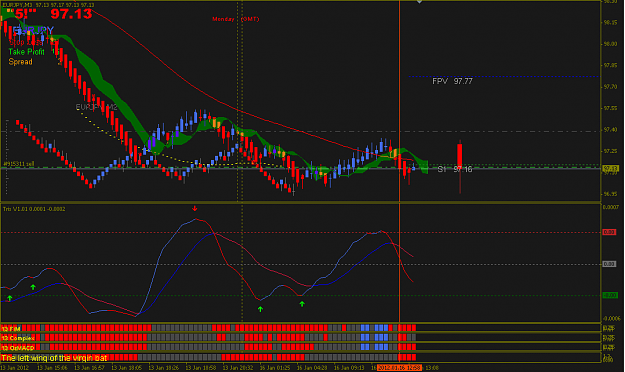This screenshot has height=372, width=625.
Task: Click the "98.00" price axis label
Action: point(610,44)
